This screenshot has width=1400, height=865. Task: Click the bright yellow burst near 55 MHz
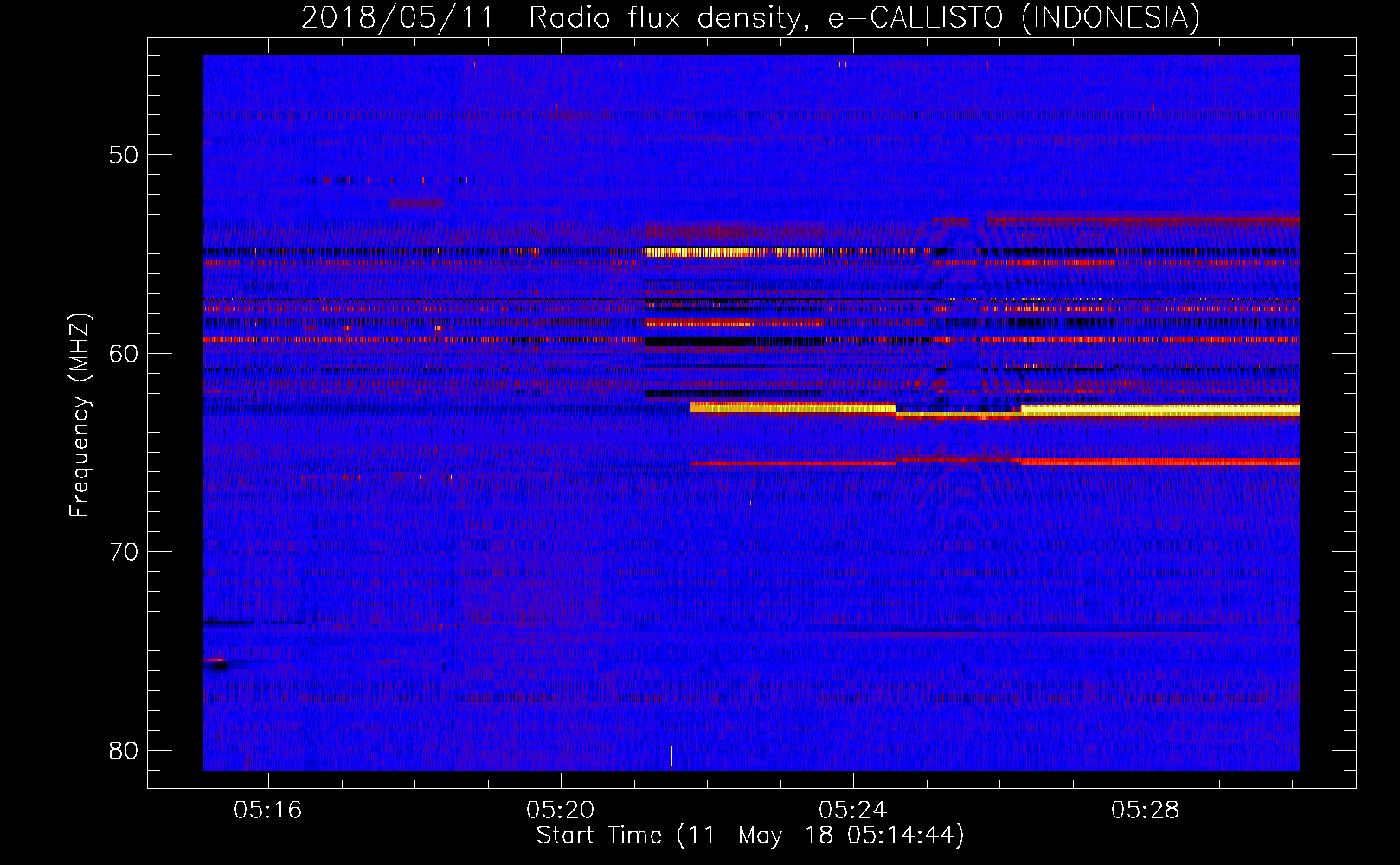pyautogui.click(x=734, y=253)
